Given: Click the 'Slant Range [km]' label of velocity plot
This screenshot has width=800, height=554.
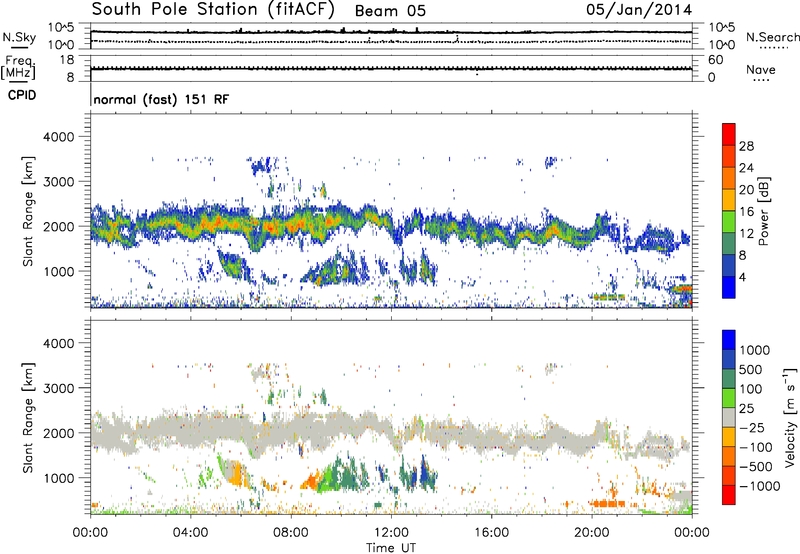Looking at the screenshot, I should click(28, 418).
